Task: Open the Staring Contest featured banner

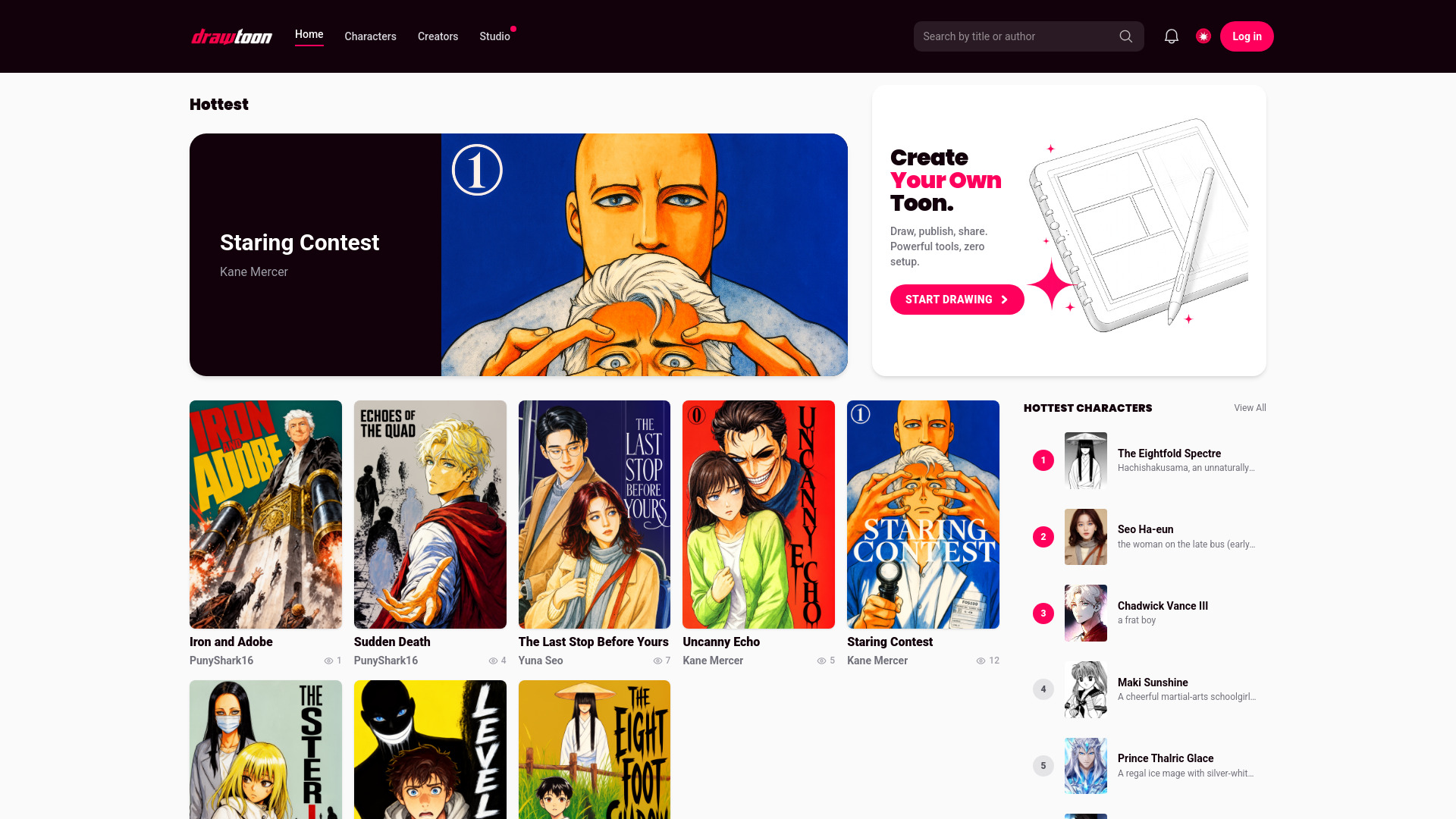Action: coord(519,255)
